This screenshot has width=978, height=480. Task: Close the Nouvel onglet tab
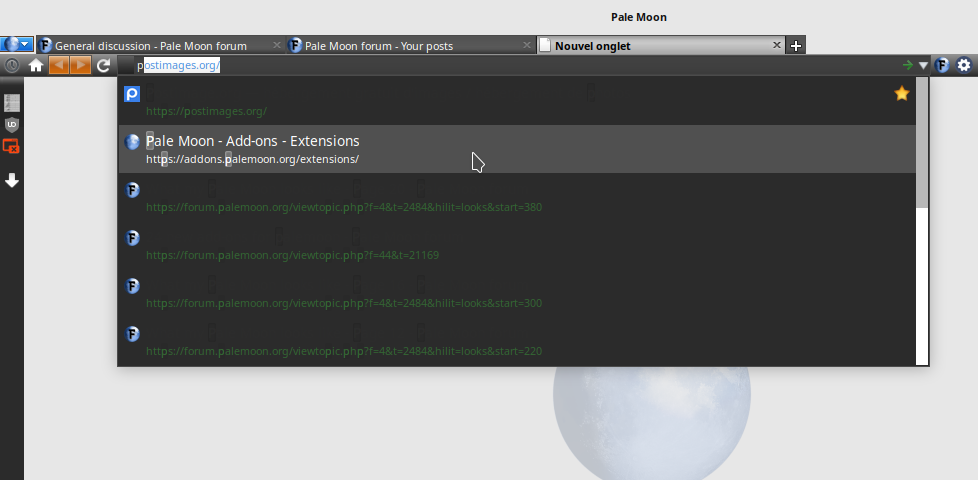777,45
